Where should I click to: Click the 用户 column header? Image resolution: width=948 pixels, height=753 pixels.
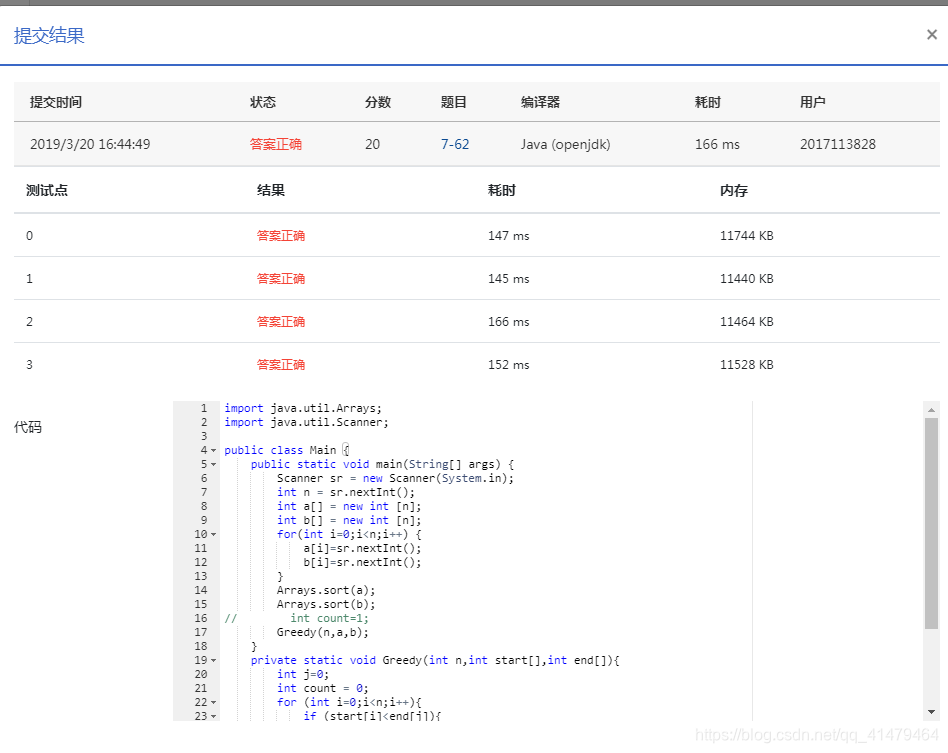[x=813, y=102]
